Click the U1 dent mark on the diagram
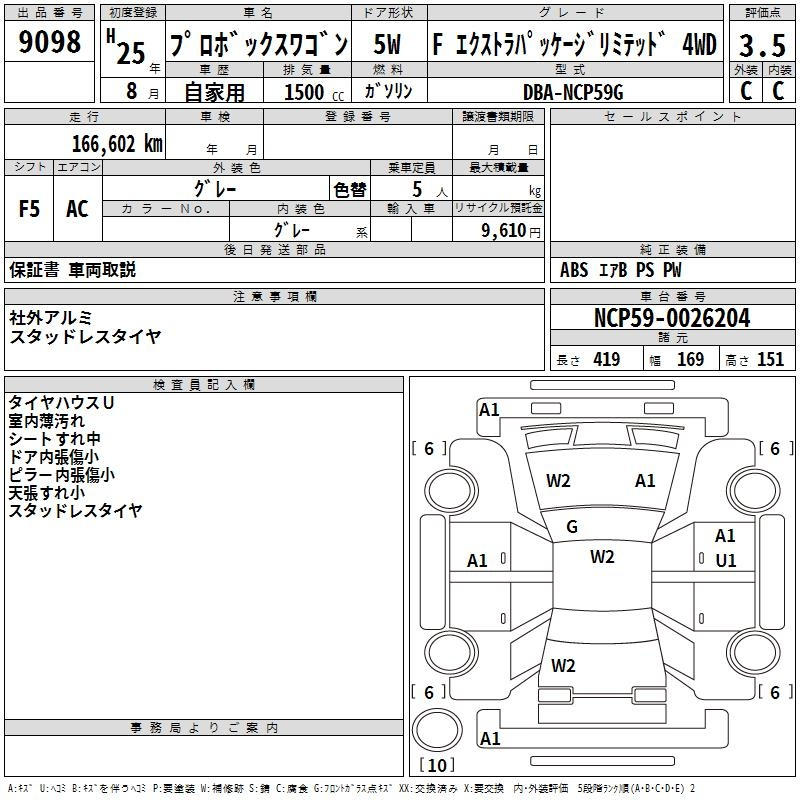The height and width of the screenshot is (800, 800). pos(725,561)
